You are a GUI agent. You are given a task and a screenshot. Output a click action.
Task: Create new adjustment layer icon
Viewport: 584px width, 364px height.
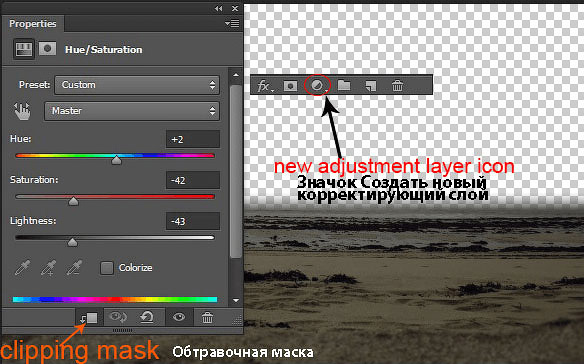tap(317, 86)
